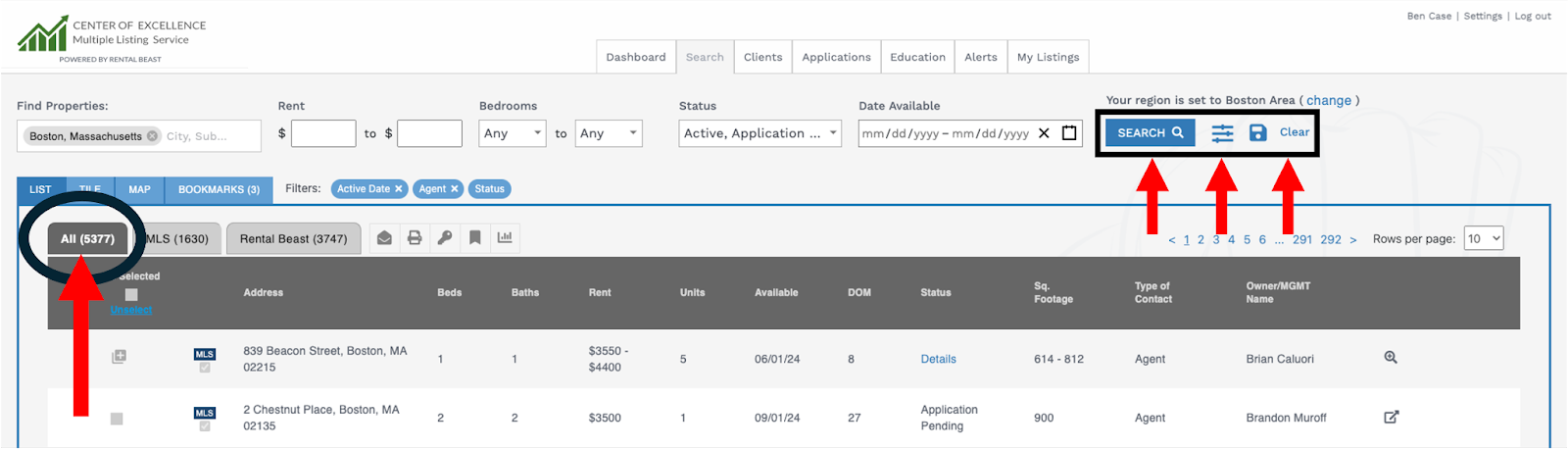Switch to MAP view tab
1568x449 pixels.
(x=139, y=190)
